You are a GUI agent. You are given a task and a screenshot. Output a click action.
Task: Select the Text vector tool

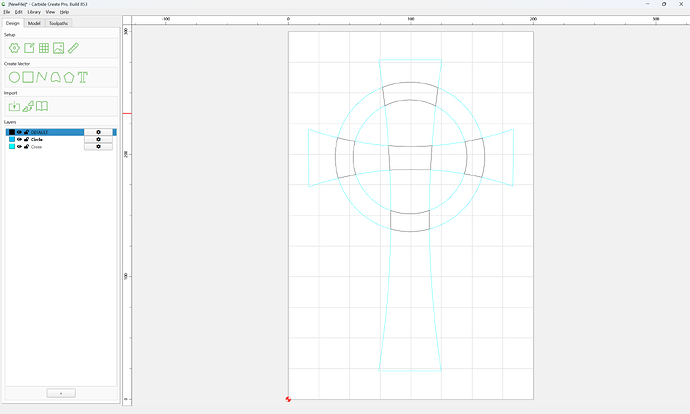click(x=83, y=77)
